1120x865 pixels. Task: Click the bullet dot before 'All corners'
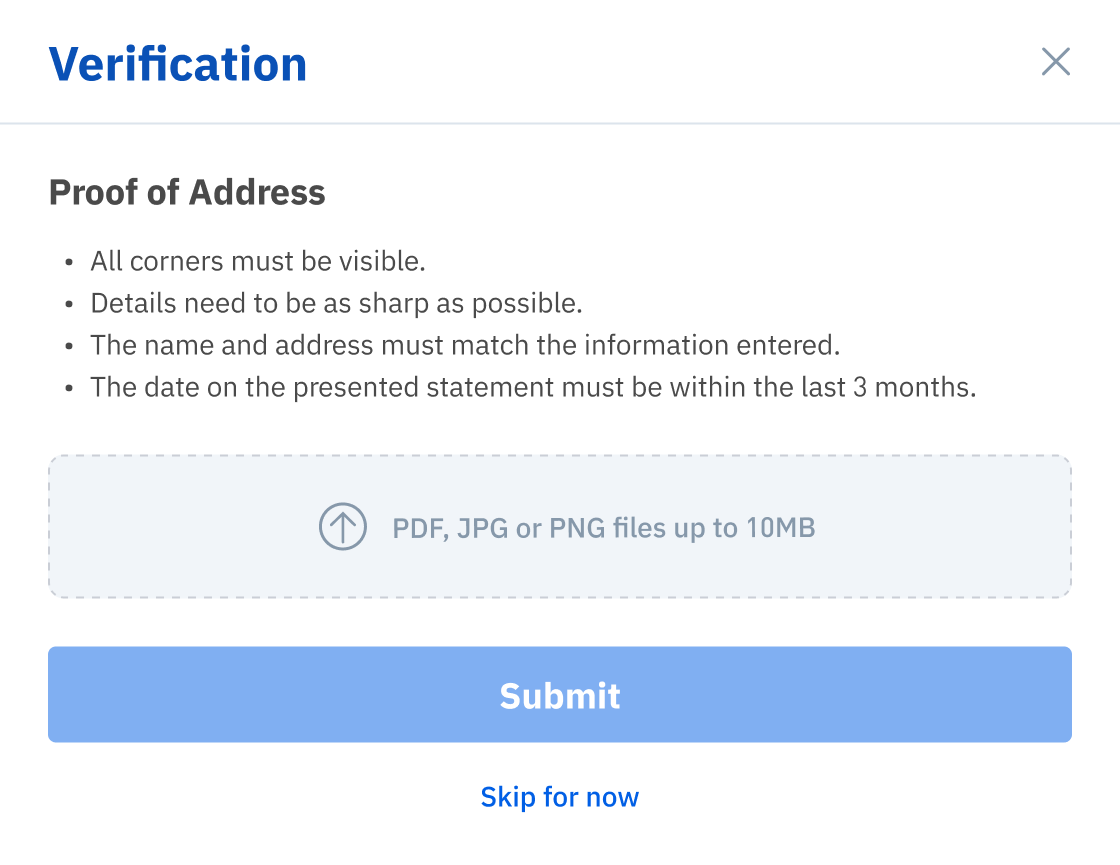tap(69, 262)
